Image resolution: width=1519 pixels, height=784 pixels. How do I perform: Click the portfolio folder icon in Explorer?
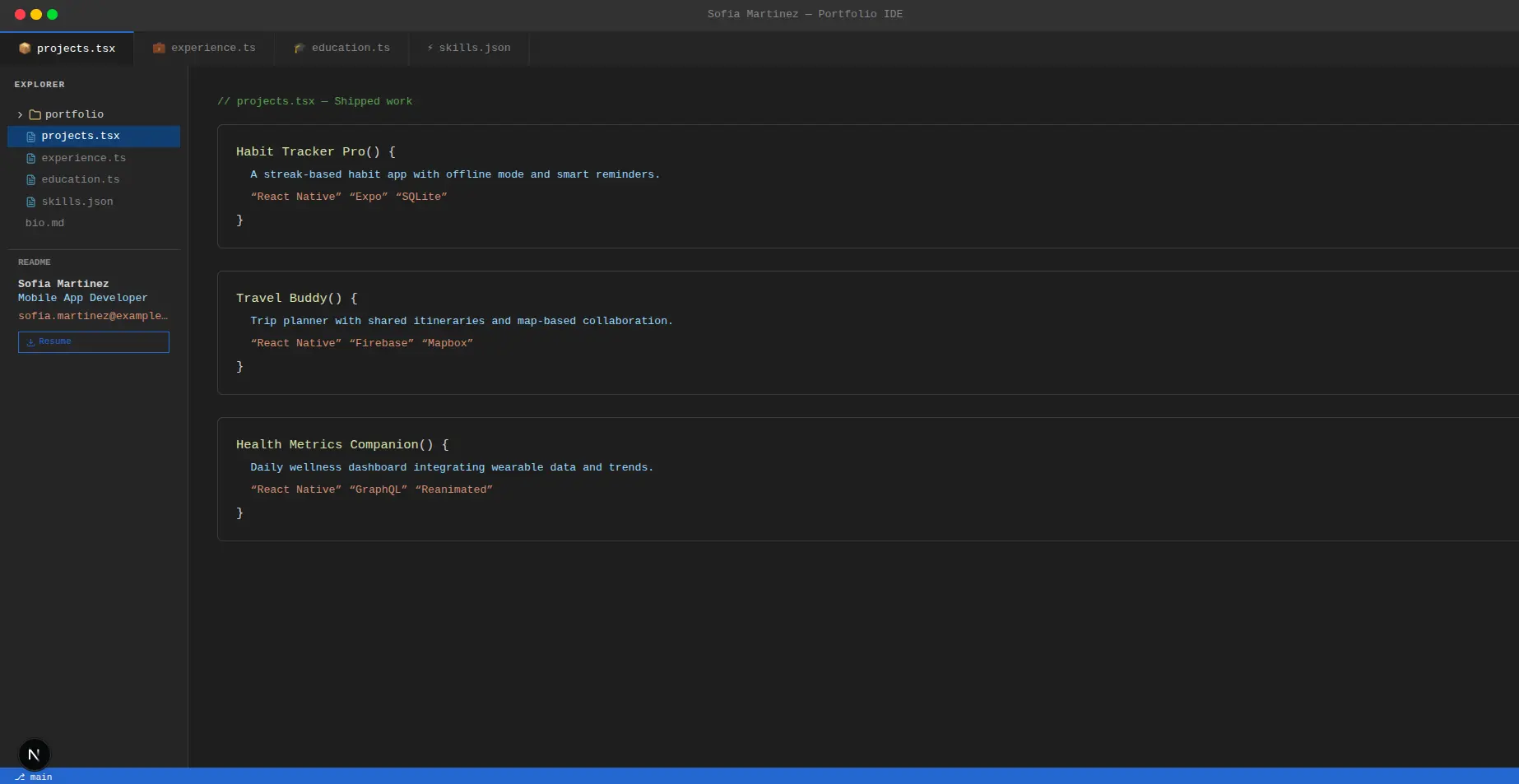35,115
